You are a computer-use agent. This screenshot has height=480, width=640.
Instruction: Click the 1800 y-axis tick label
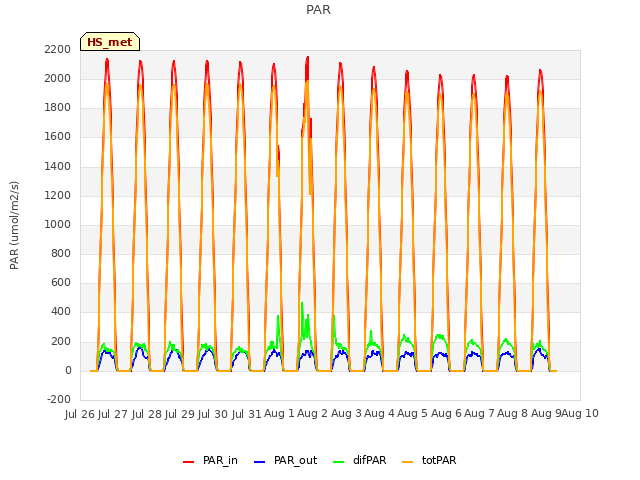click(58, 107)
